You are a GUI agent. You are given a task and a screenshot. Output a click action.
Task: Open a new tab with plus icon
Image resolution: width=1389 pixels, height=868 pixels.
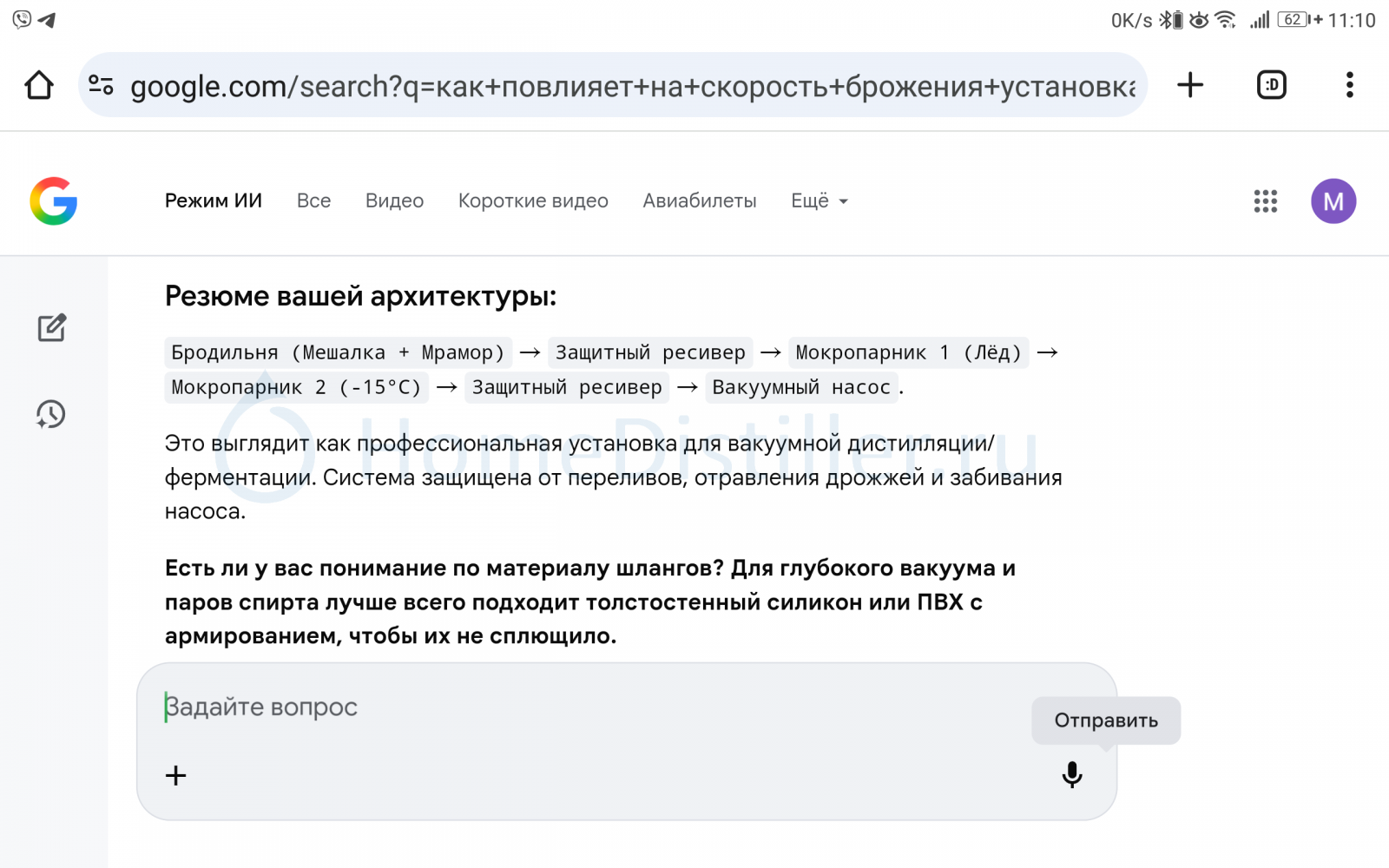tap(1189, 85)
